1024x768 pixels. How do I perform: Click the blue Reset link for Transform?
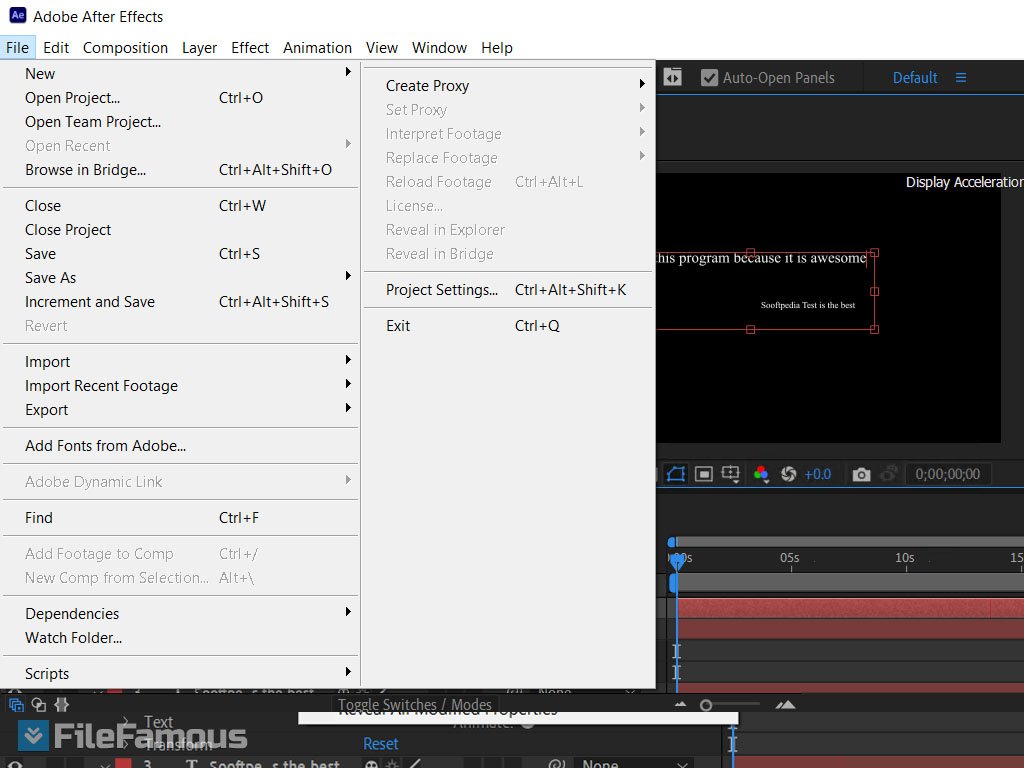(381, 744)
